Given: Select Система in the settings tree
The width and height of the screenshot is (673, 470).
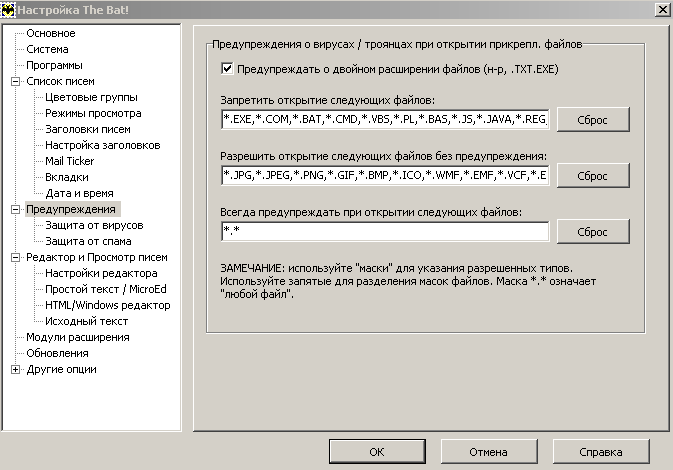Looking at the screenshot, I should coord(47,49).
